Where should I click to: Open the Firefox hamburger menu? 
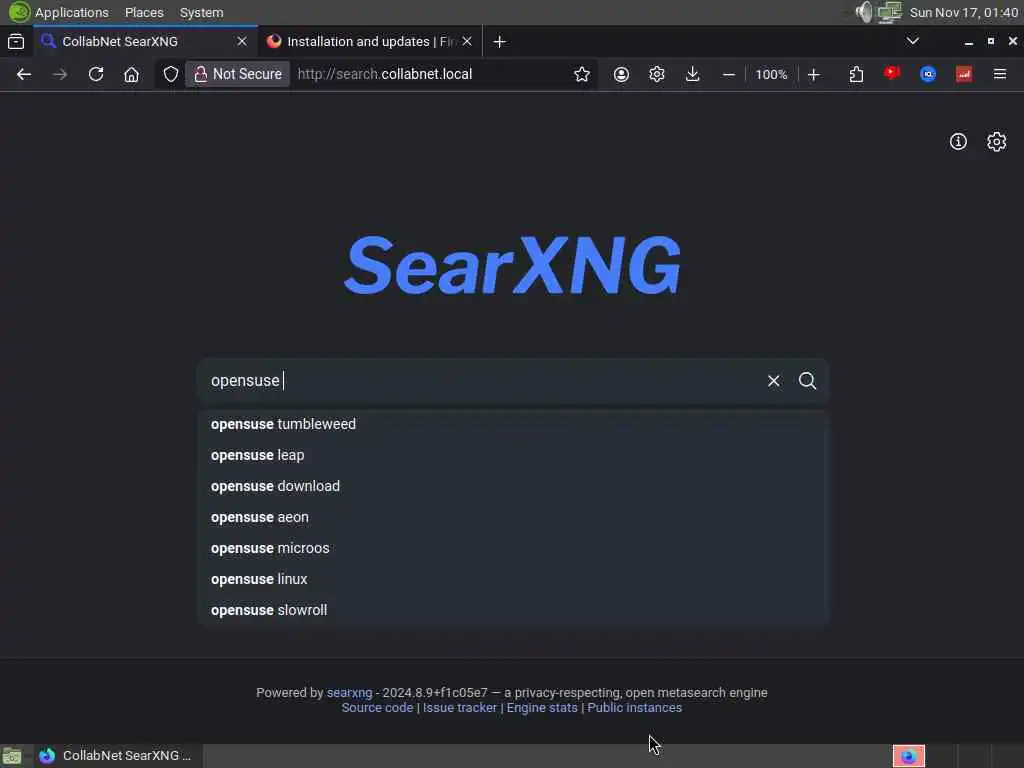(x=1000, y=74)
